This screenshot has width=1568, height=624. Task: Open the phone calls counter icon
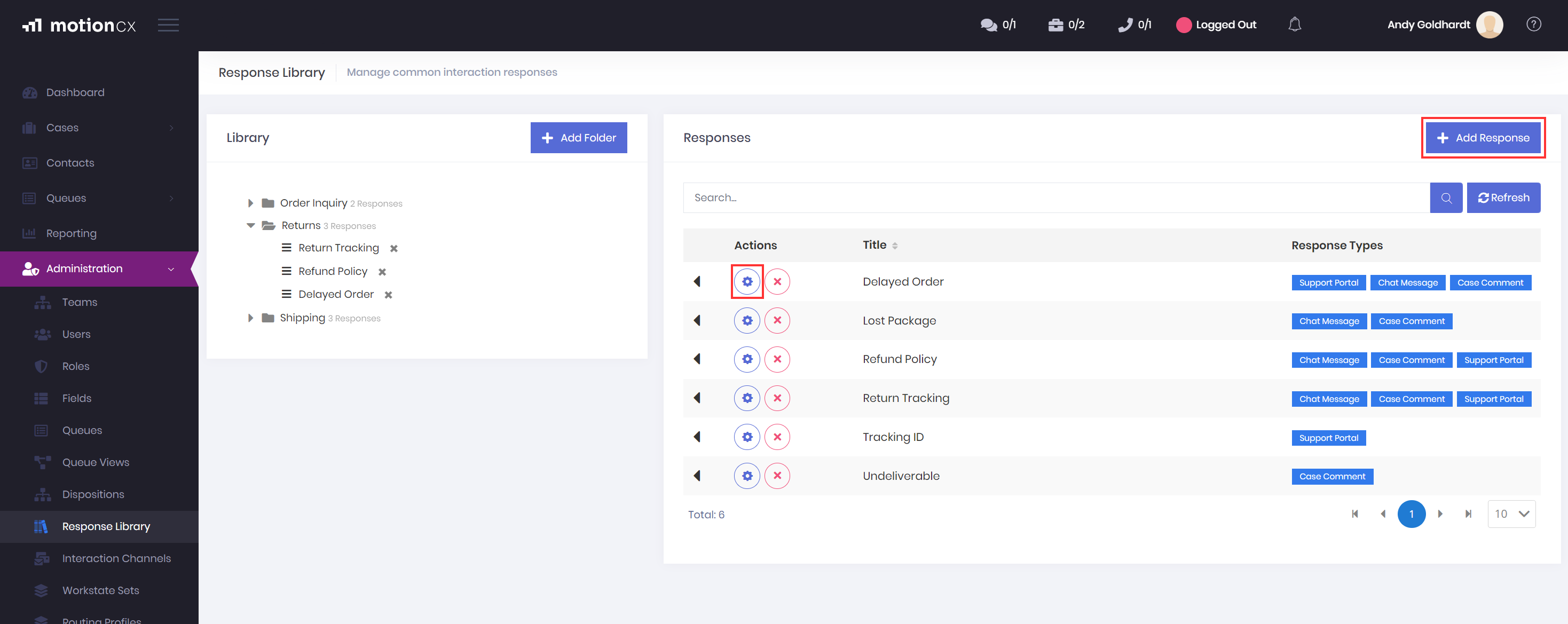[x=1134, y=25]
